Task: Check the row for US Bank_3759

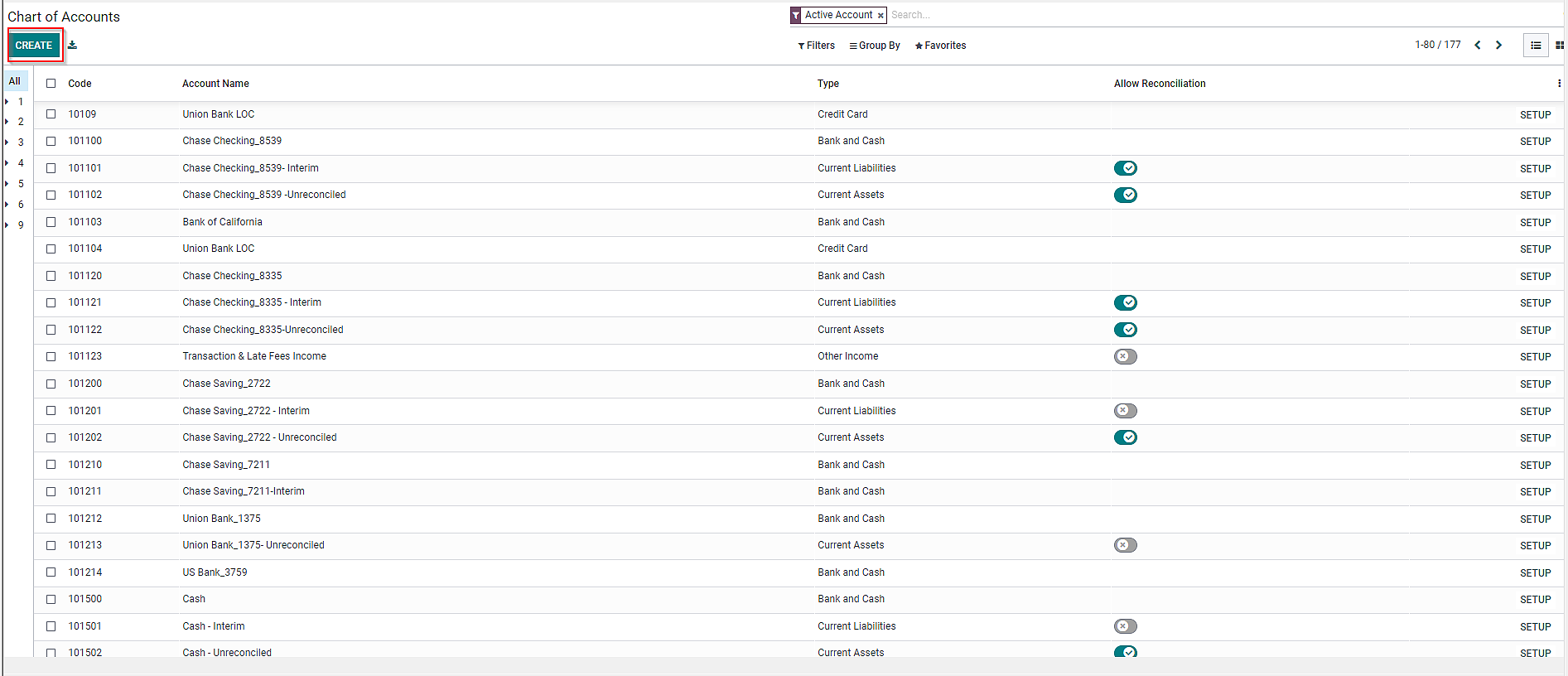Action: coord(51,572)
